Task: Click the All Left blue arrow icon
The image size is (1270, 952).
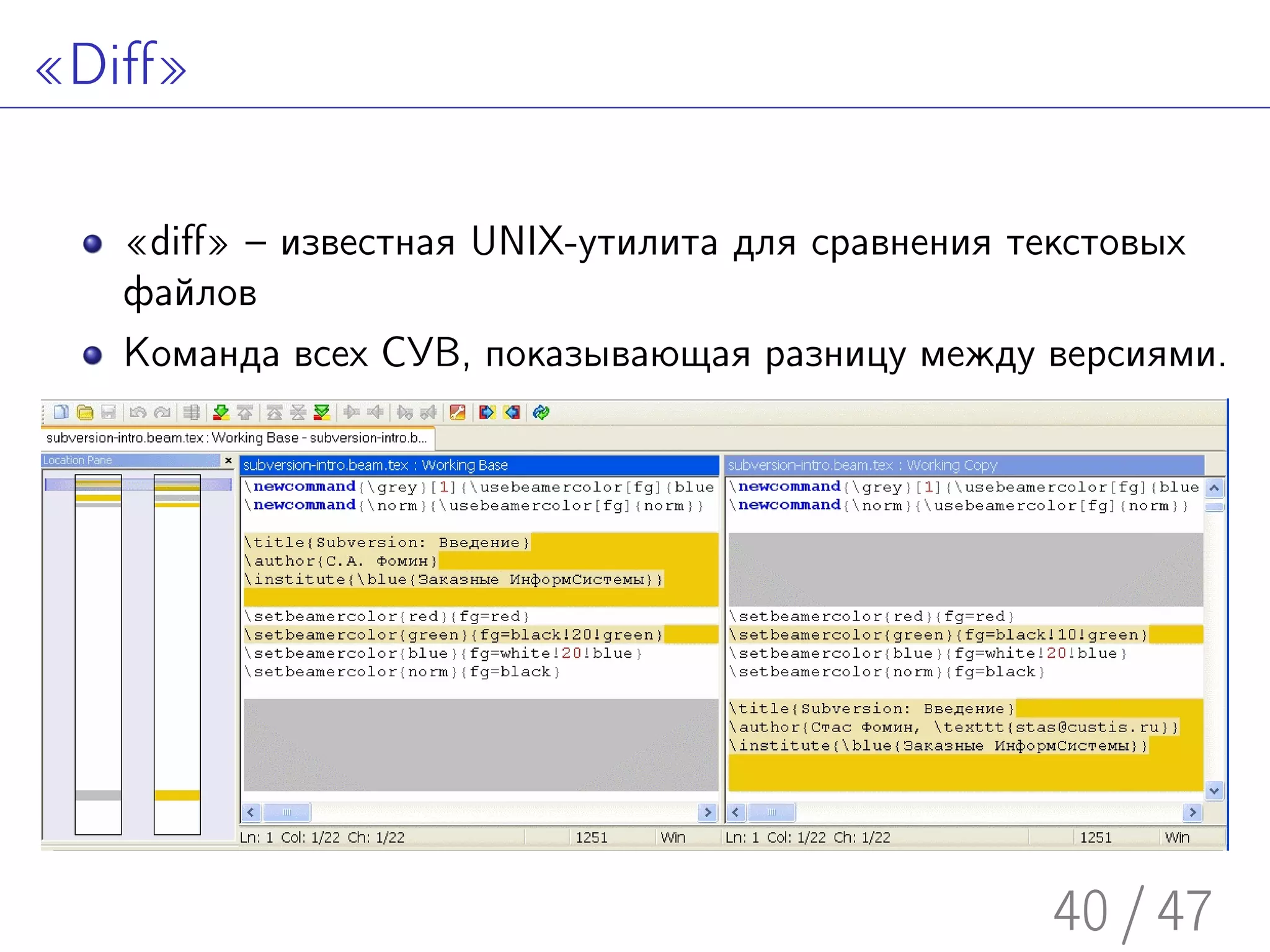Action: tap(512, 412)
